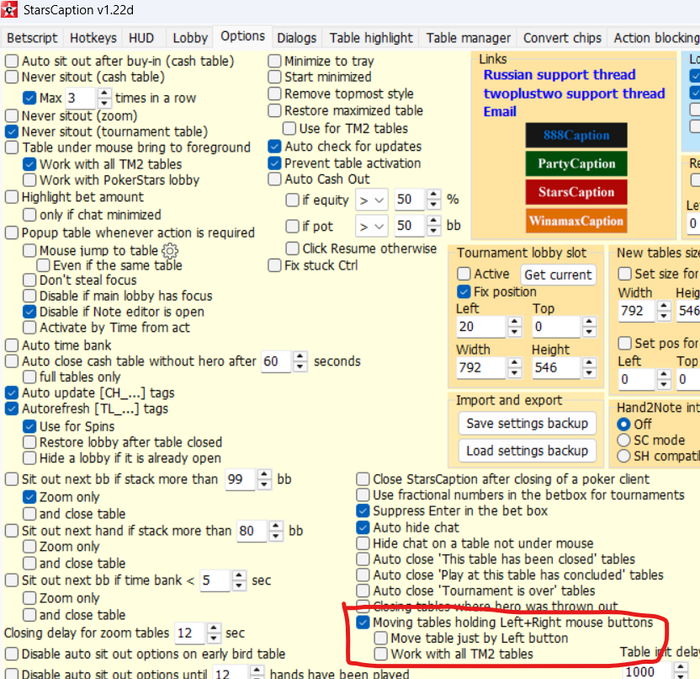700x679 pixels.
Task: Go to the Dialogs tab
Action: click(296, 38)
